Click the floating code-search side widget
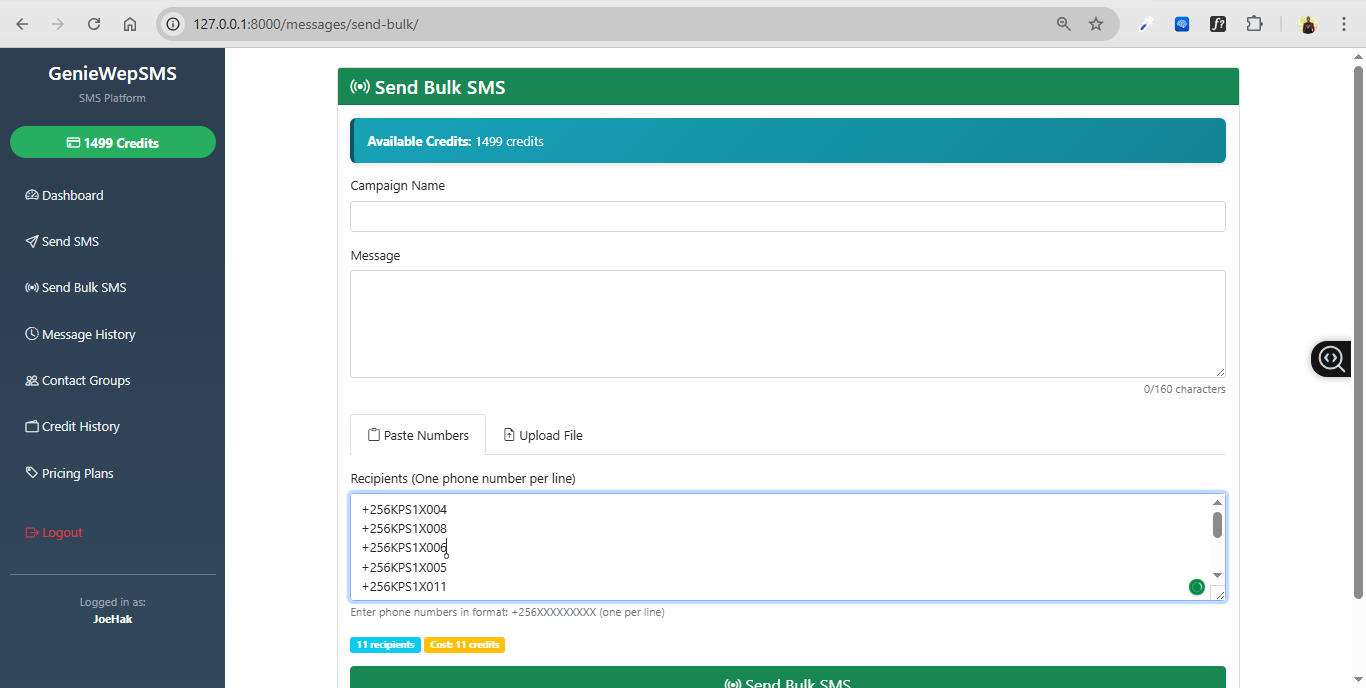The width and height of the screenshot is (1366, 688). coord(1331,358)
